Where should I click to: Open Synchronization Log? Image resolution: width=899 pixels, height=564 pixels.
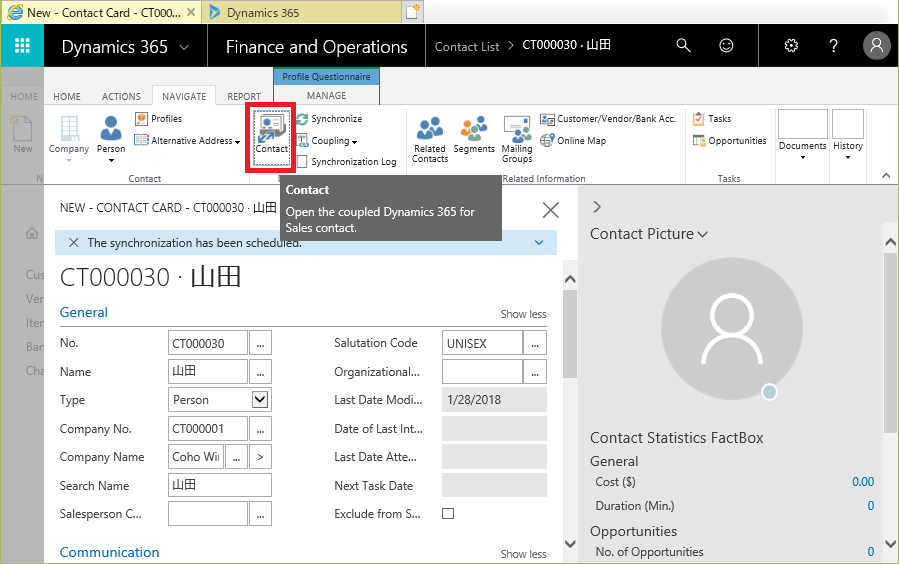tap(346, 162)
